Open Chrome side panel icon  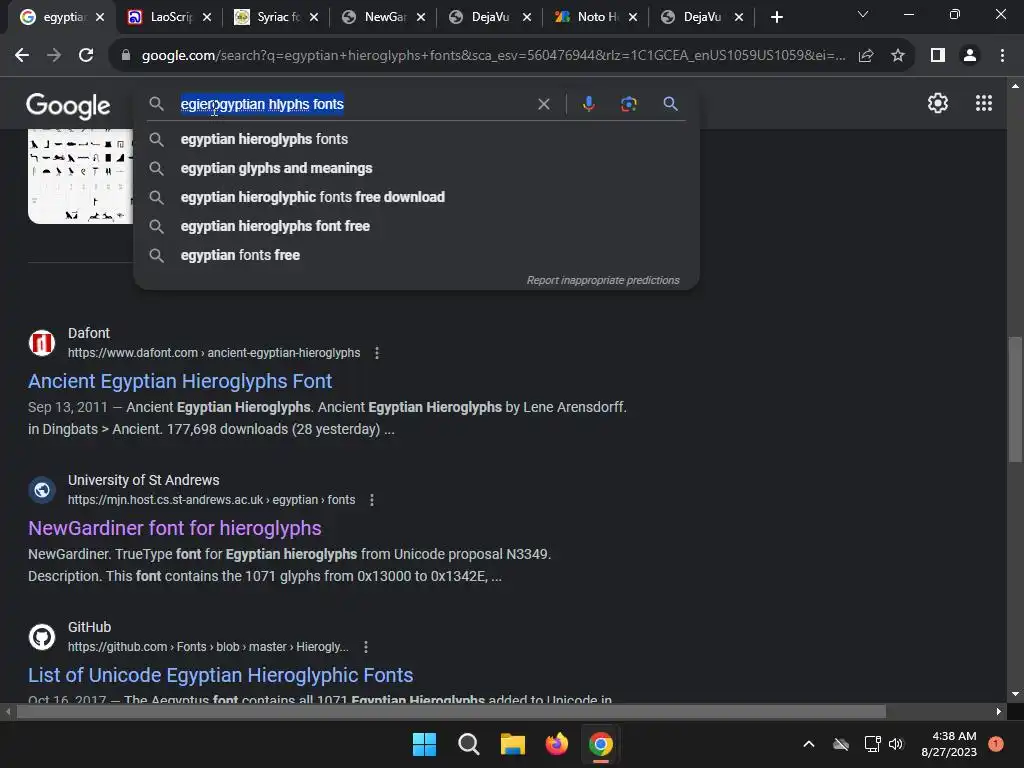938,56
